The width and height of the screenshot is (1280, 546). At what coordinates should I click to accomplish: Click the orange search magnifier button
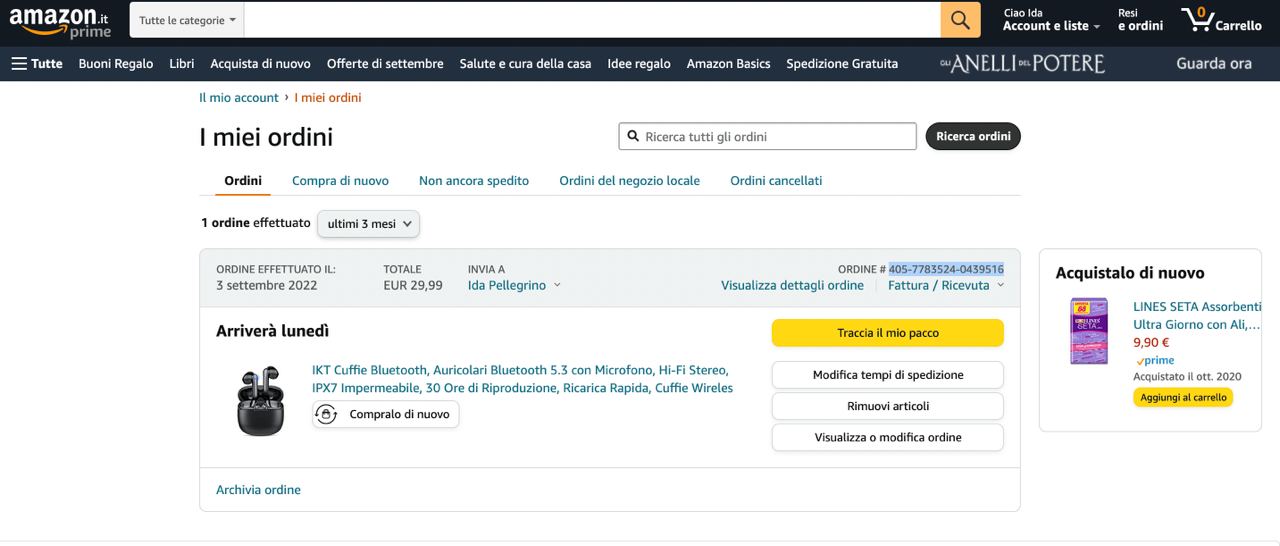click(959, 20)
